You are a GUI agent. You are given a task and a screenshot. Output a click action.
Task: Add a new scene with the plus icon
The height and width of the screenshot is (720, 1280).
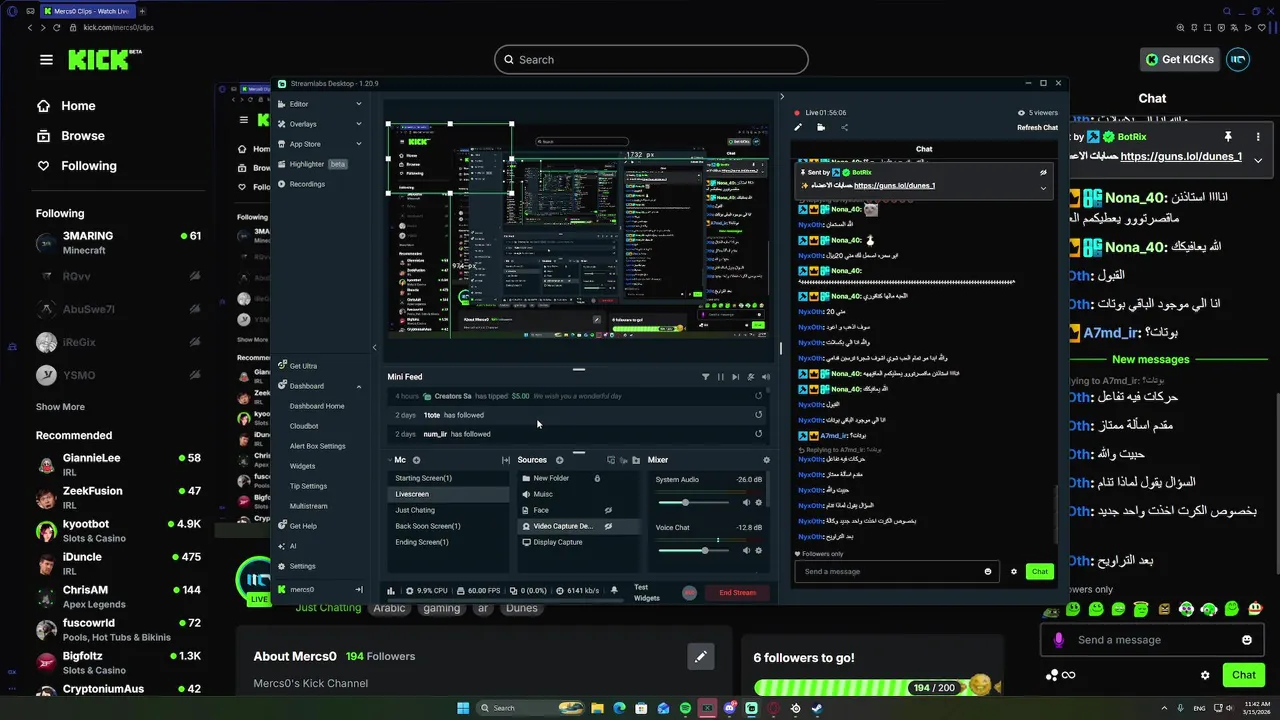(416, 460)
